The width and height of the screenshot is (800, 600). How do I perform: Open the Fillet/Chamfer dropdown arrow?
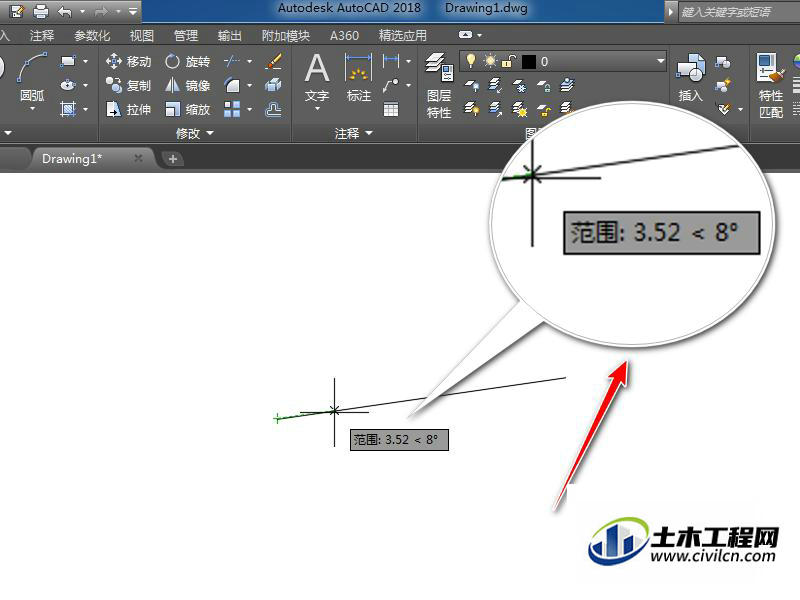(249, 85)
